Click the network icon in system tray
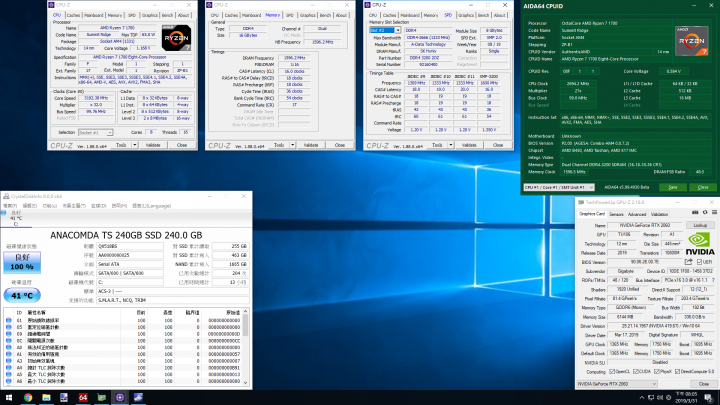Image resolution: width=720 pixels, height=405 pixels. (651, 398)
